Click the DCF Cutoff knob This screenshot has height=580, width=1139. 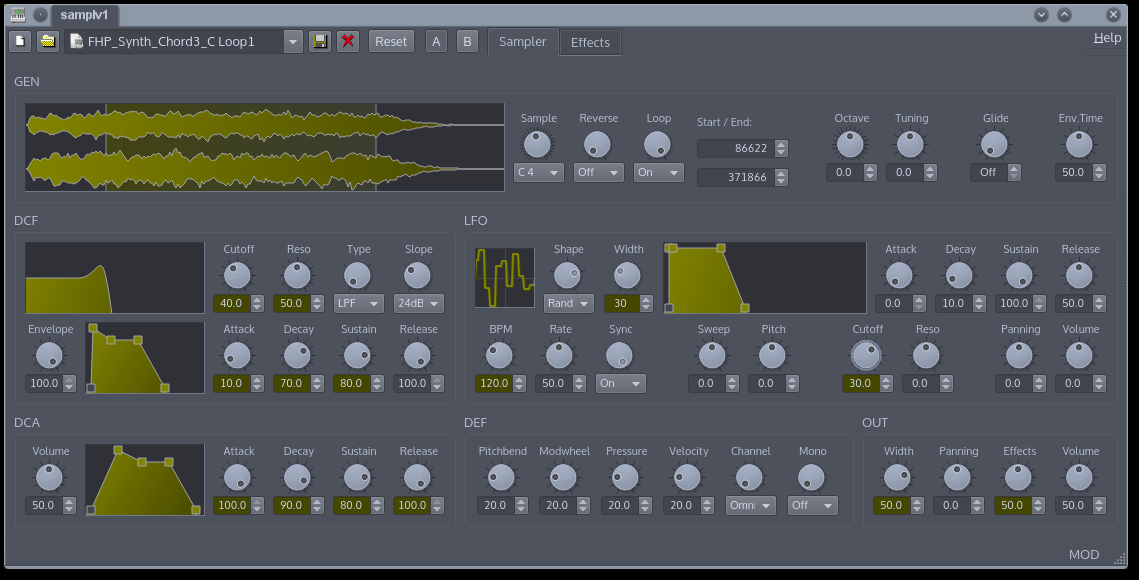(238, 275)
